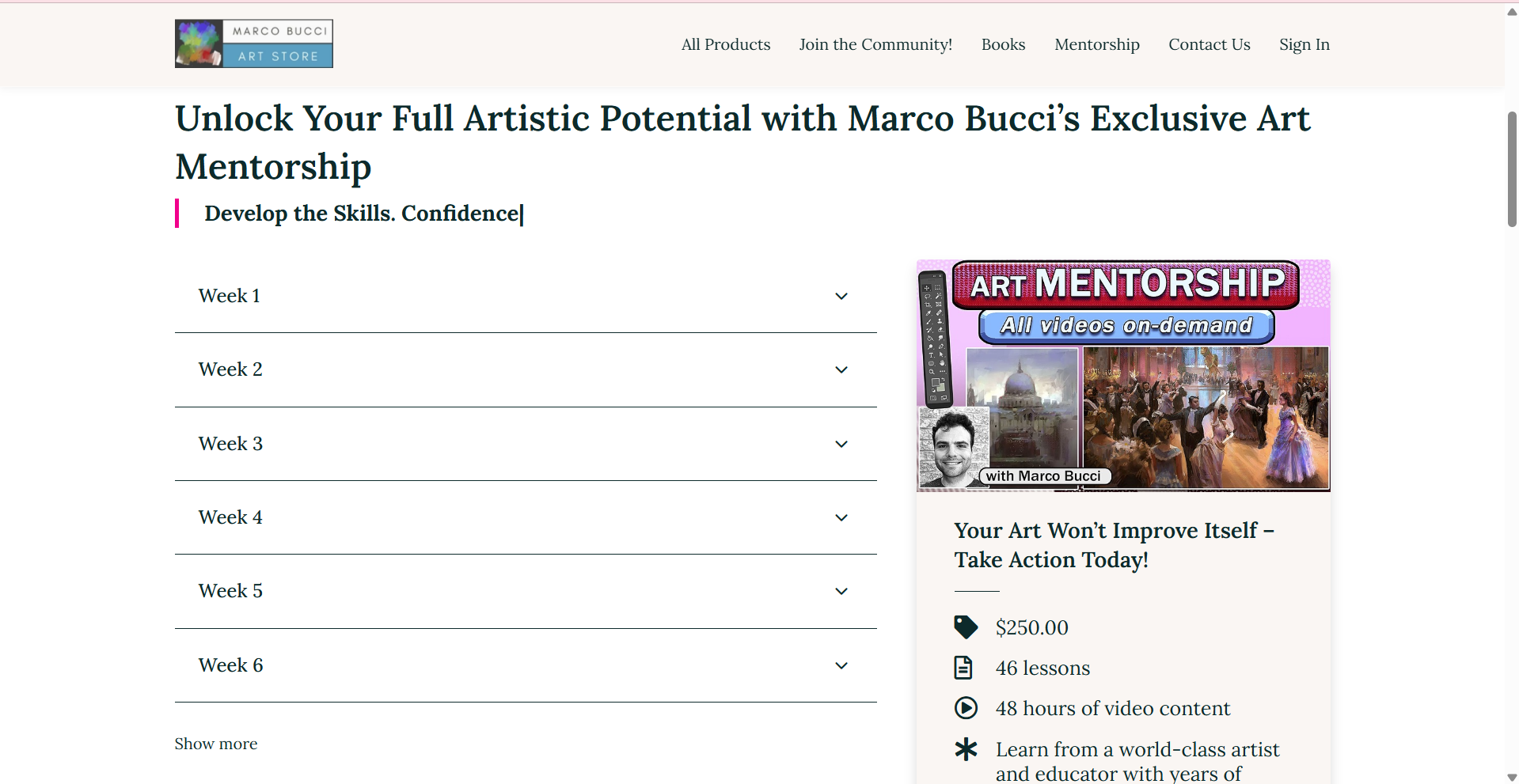
Task: Click the price tag icon
Action: tap(965, 627)
